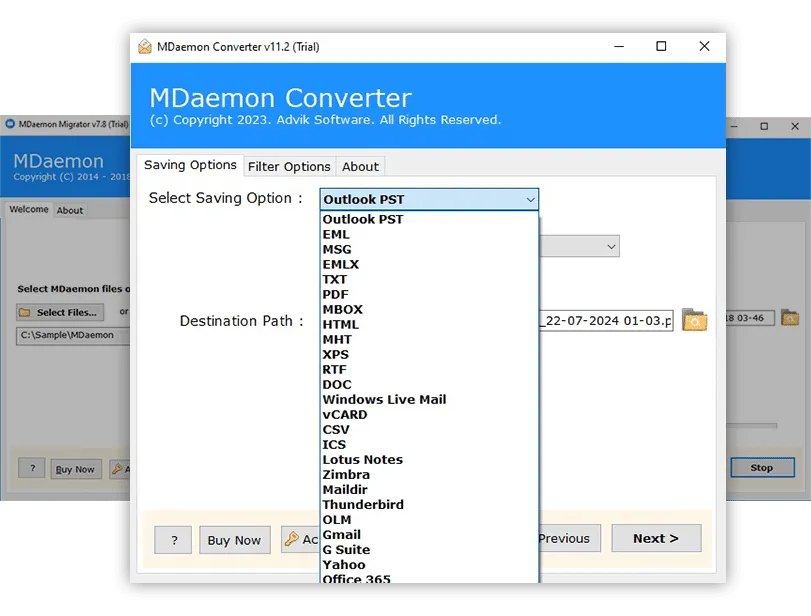The width and height of the screenshot is (811, 616).
Task: Click folder icon on Select Files button
Action: (x=24, y=312)
